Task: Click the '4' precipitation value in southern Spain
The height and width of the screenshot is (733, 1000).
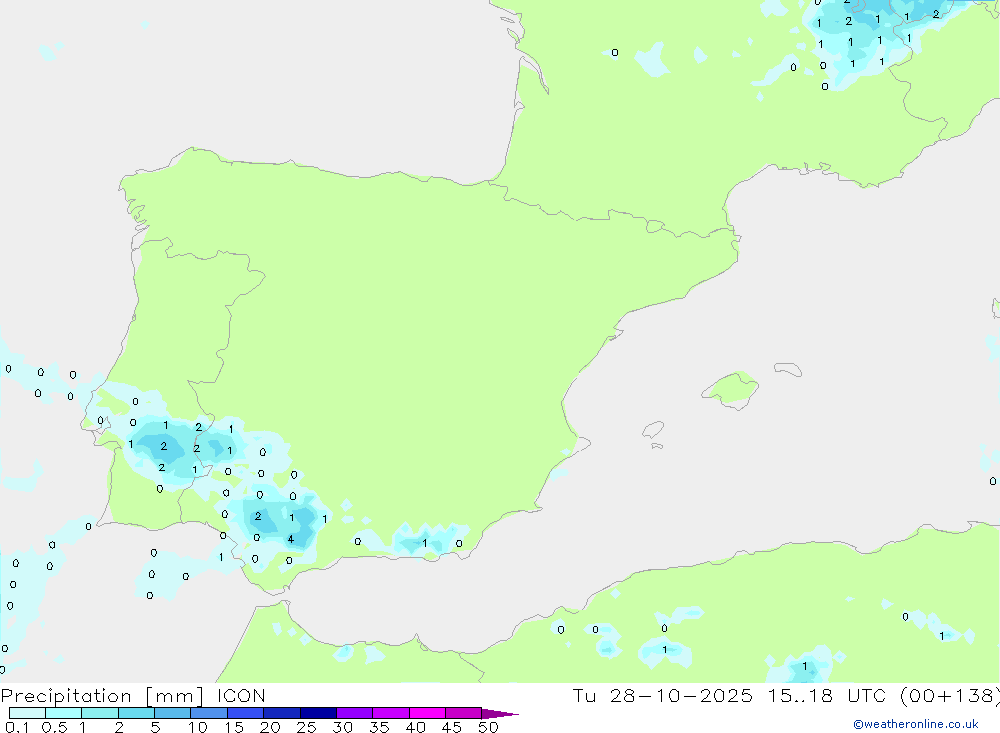Action: (291, 539)
